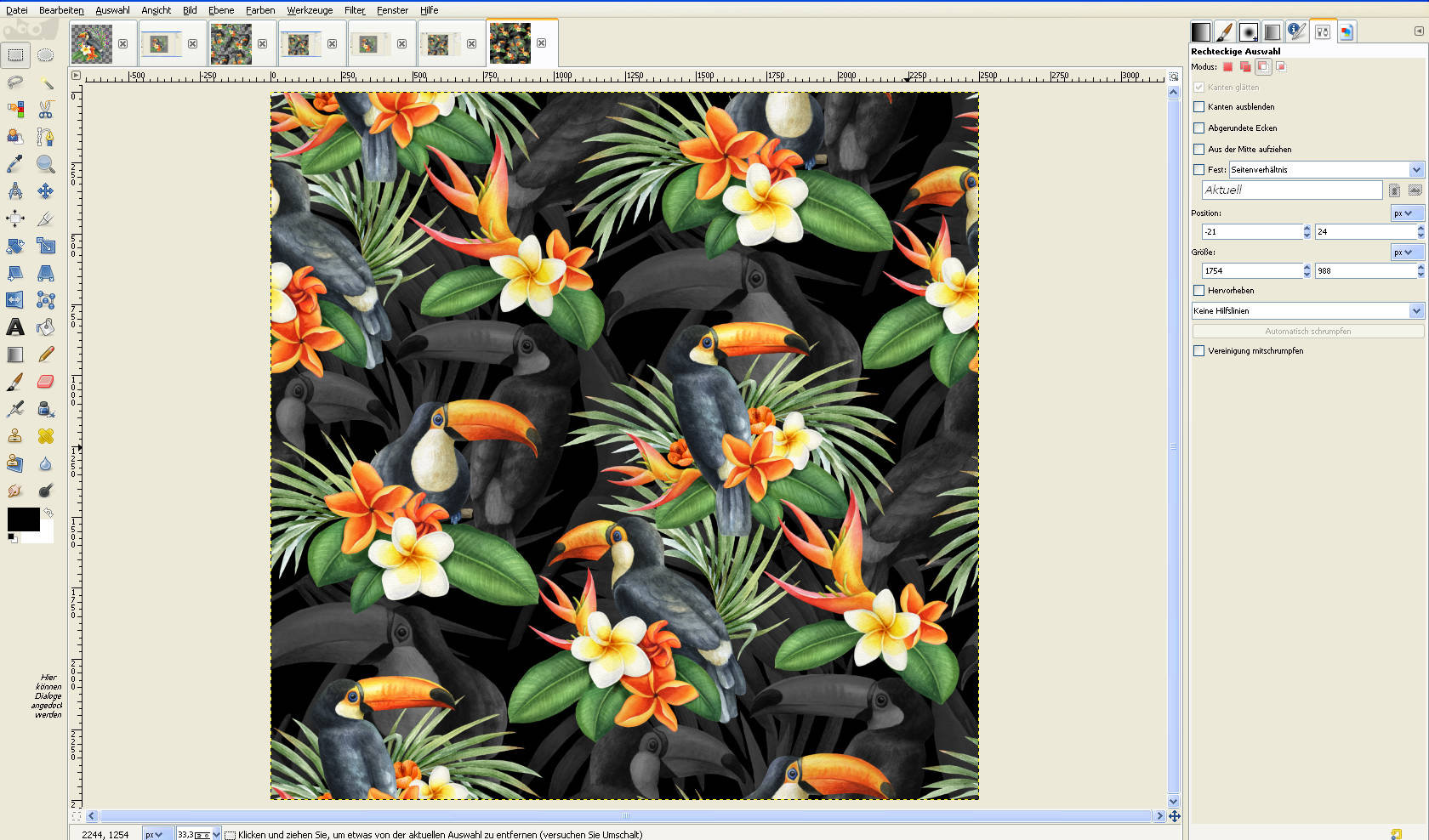
Task: Choose the Scissors Select tool
Action: click(x=46, y=110)
